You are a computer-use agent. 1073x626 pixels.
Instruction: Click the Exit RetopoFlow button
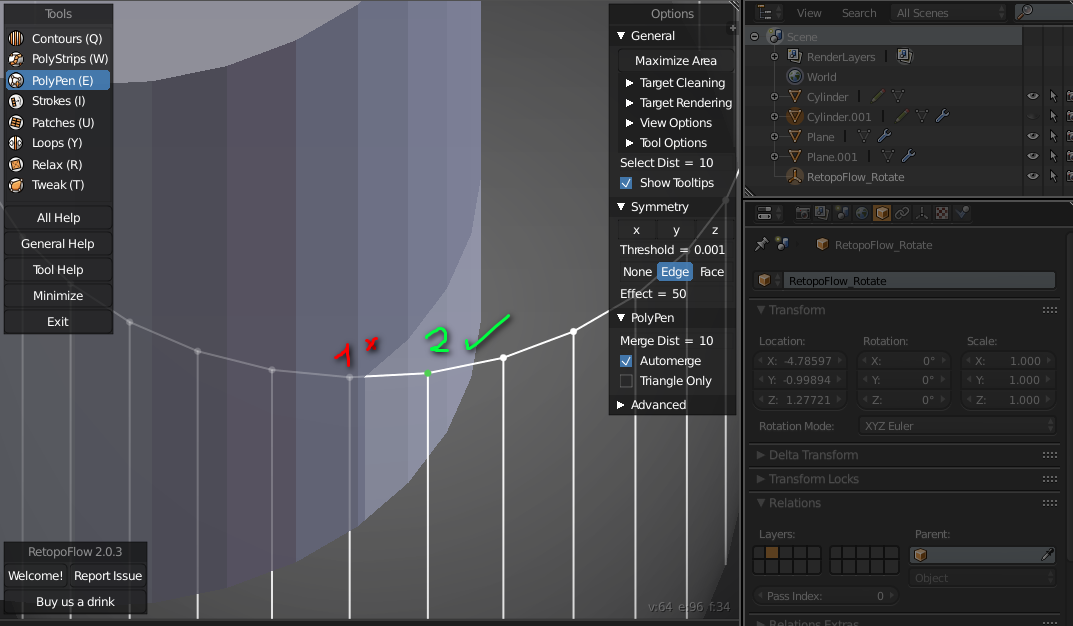click(x=58, y=322)
